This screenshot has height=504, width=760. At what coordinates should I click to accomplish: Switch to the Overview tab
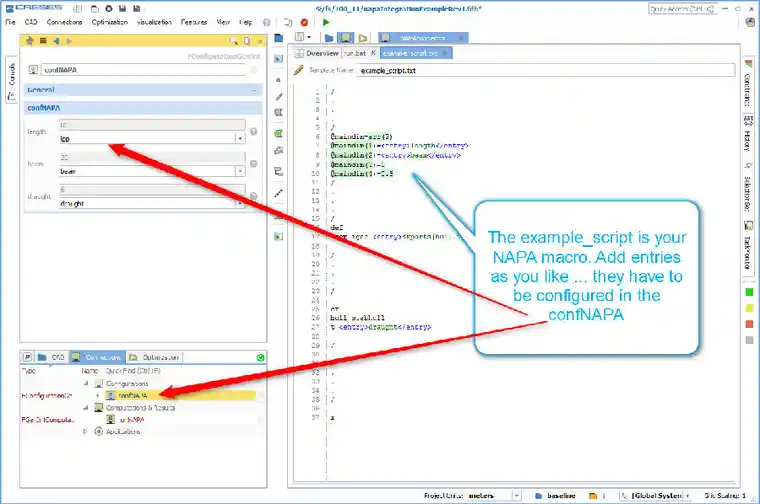click(x=317, y=53)
